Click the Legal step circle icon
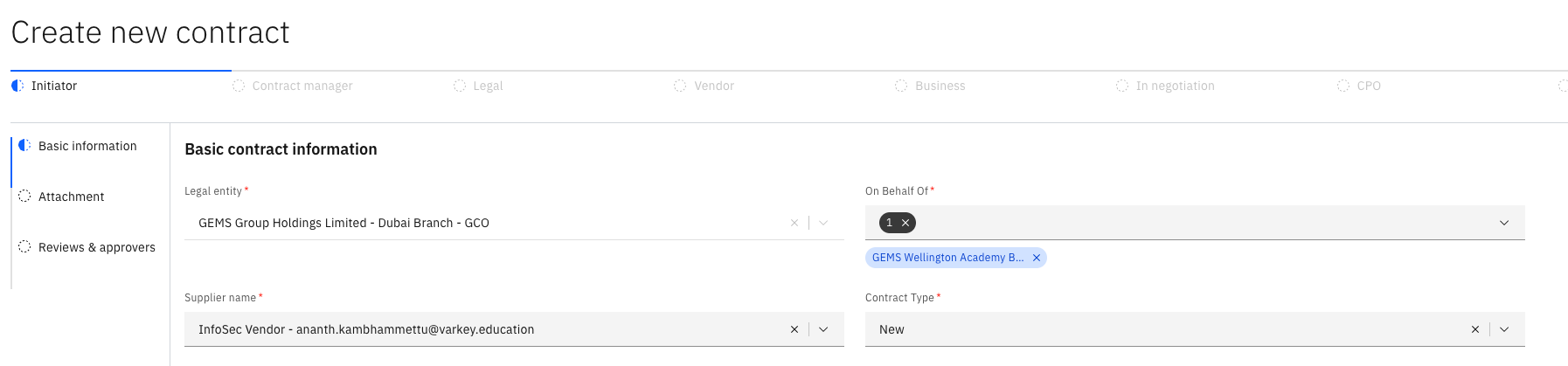The image size is (1568, 366). point(460,86)
